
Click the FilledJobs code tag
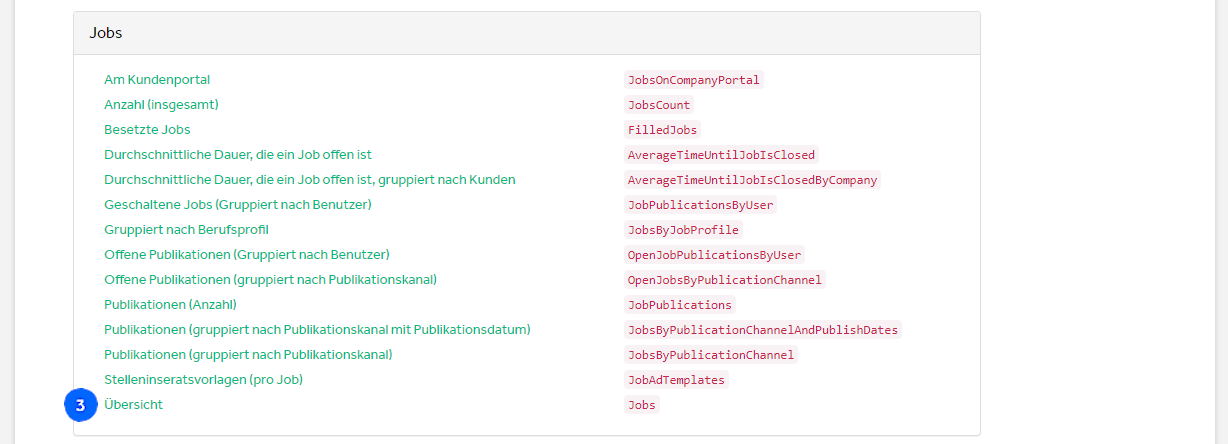point(662,130)
